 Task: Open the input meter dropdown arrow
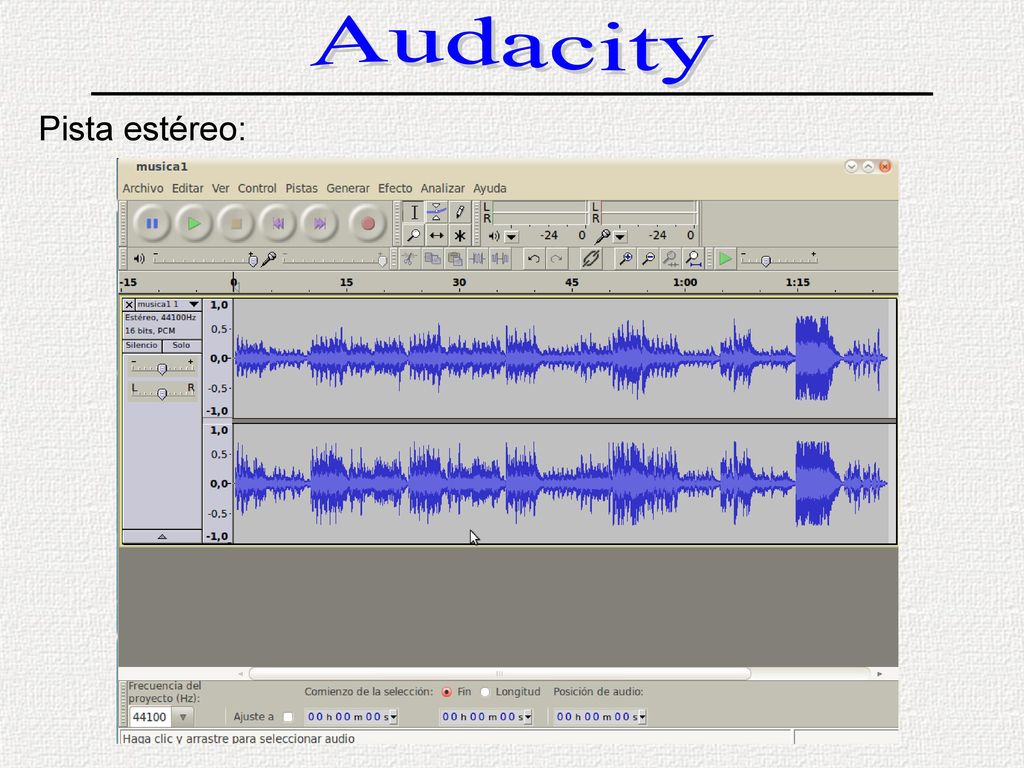pyautogui.click(x=620, y=236)
